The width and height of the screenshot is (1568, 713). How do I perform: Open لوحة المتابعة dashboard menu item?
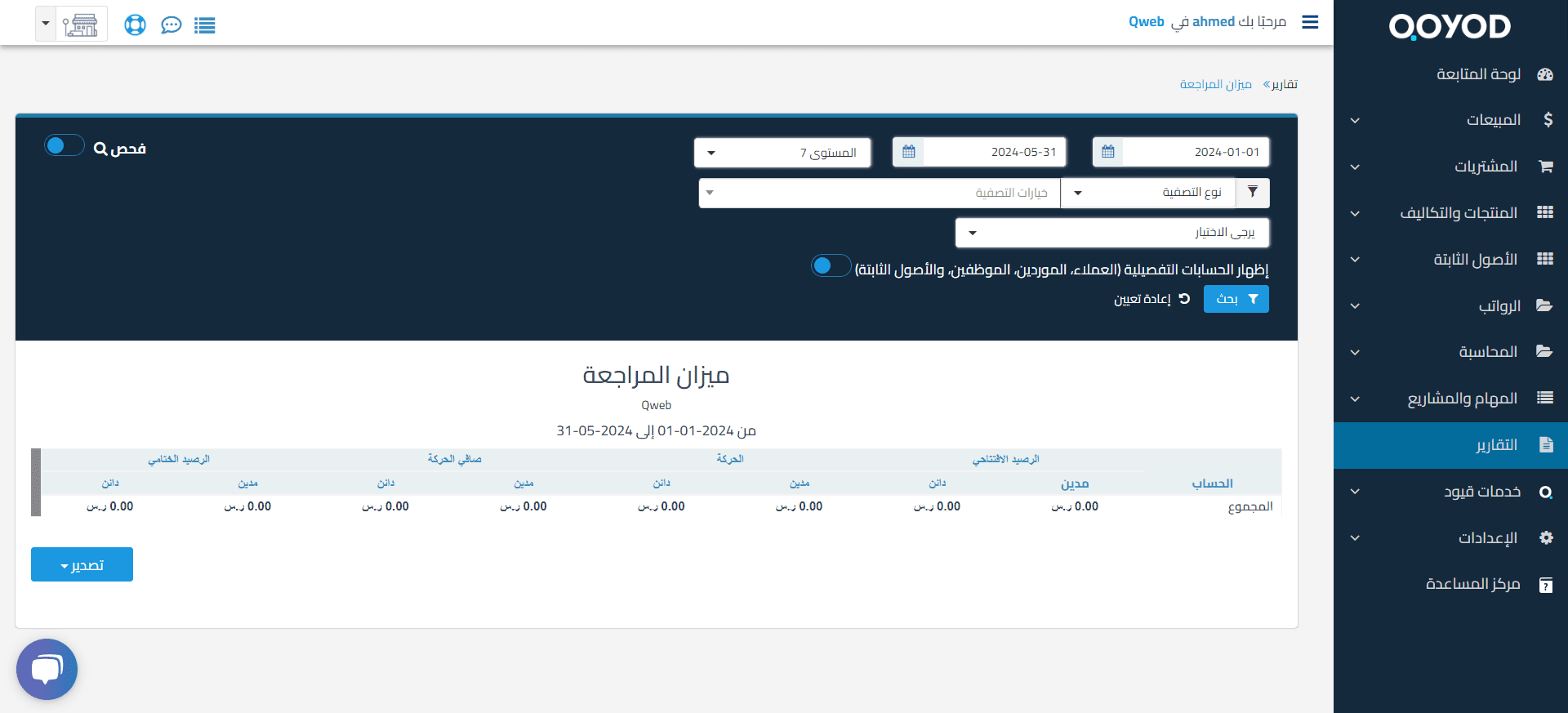click(1450, 74)
